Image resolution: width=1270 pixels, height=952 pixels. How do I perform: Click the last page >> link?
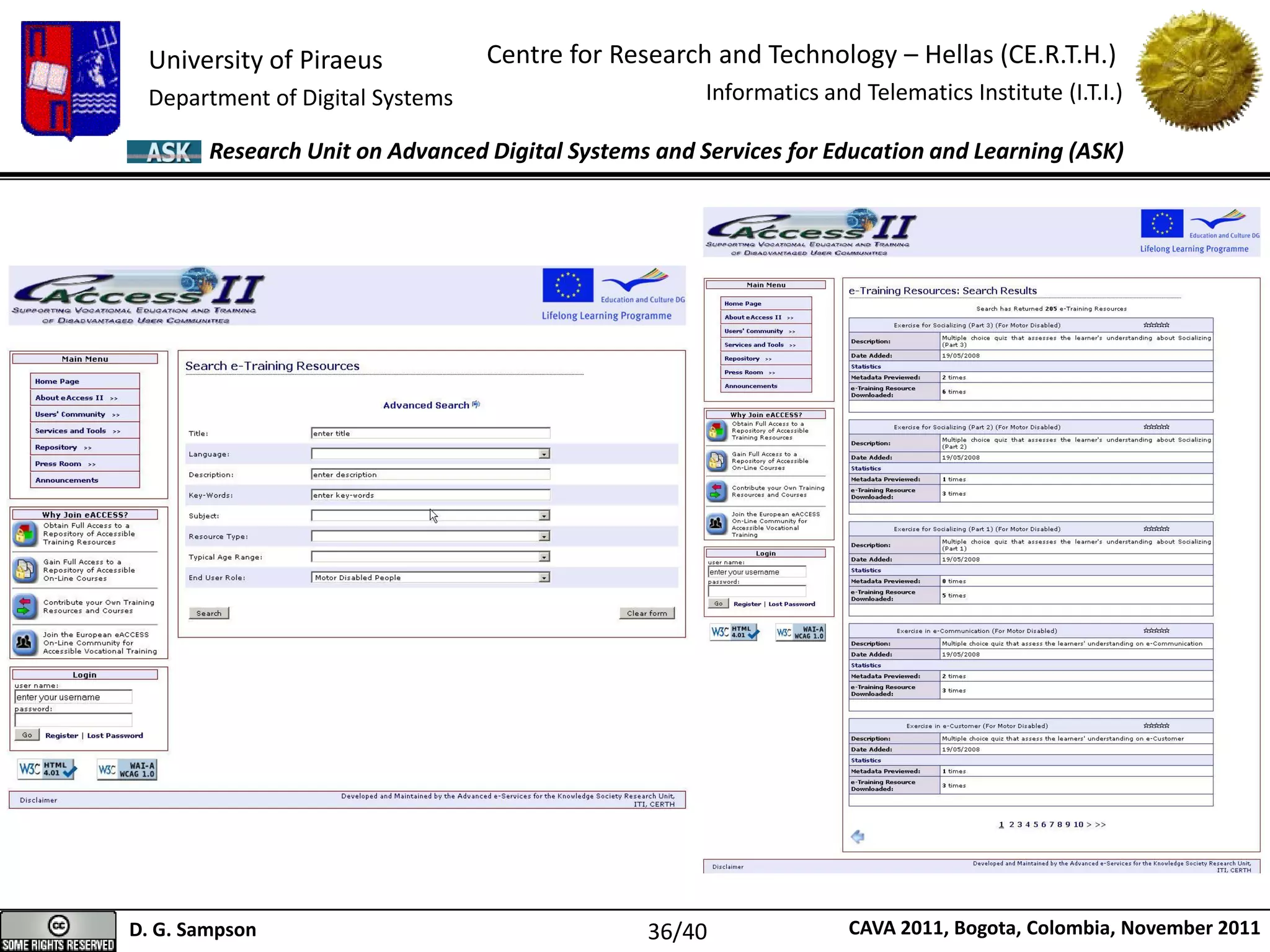point(1101,824)
